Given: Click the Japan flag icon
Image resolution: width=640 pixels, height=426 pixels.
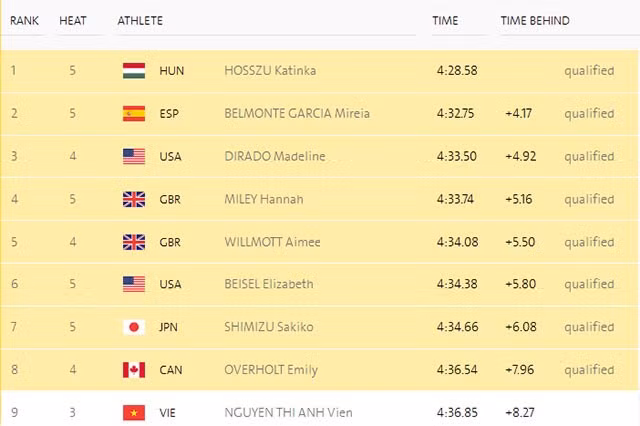Looking at the screenshot, I should pyautogui.click(x=134, y=327).
